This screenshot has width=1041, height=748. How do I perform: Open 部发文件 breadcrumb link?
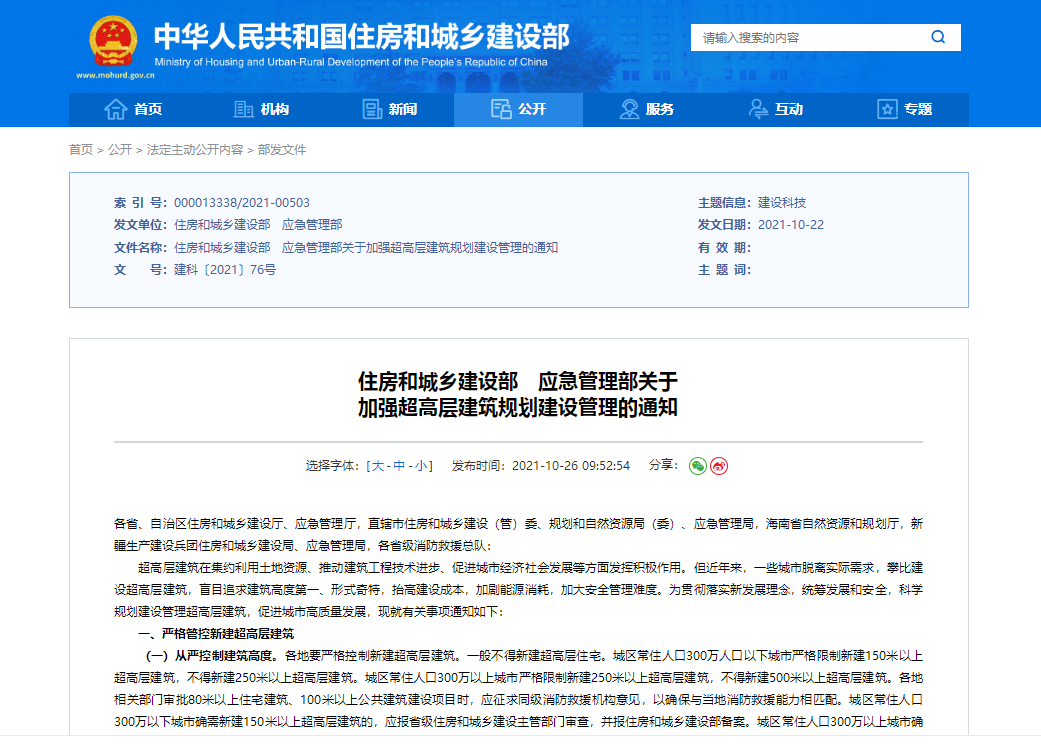(x=282, y=150)
